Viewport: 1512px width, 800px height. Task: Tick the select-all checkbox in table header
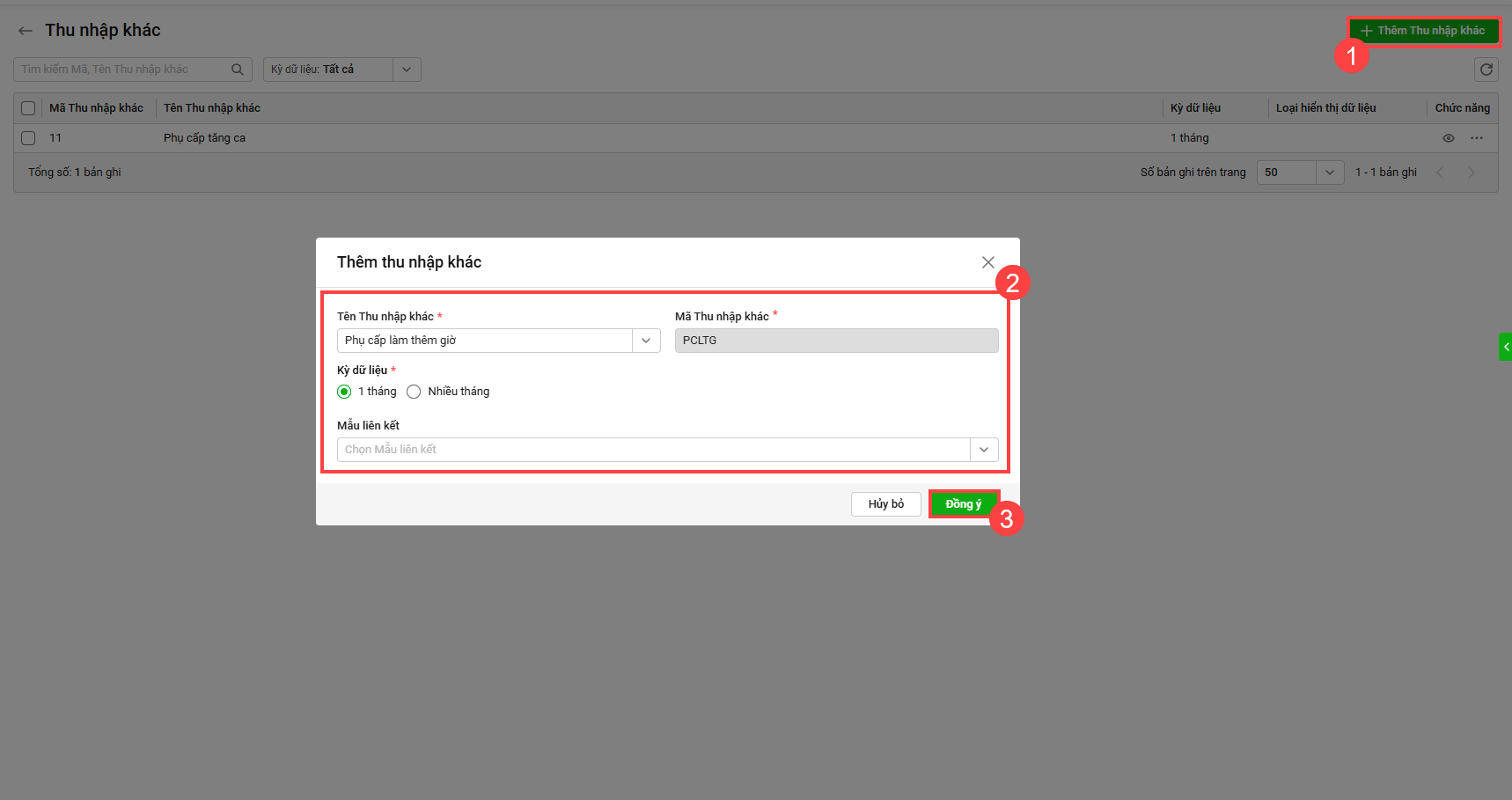pyautogui.click(x=28, y=108)
